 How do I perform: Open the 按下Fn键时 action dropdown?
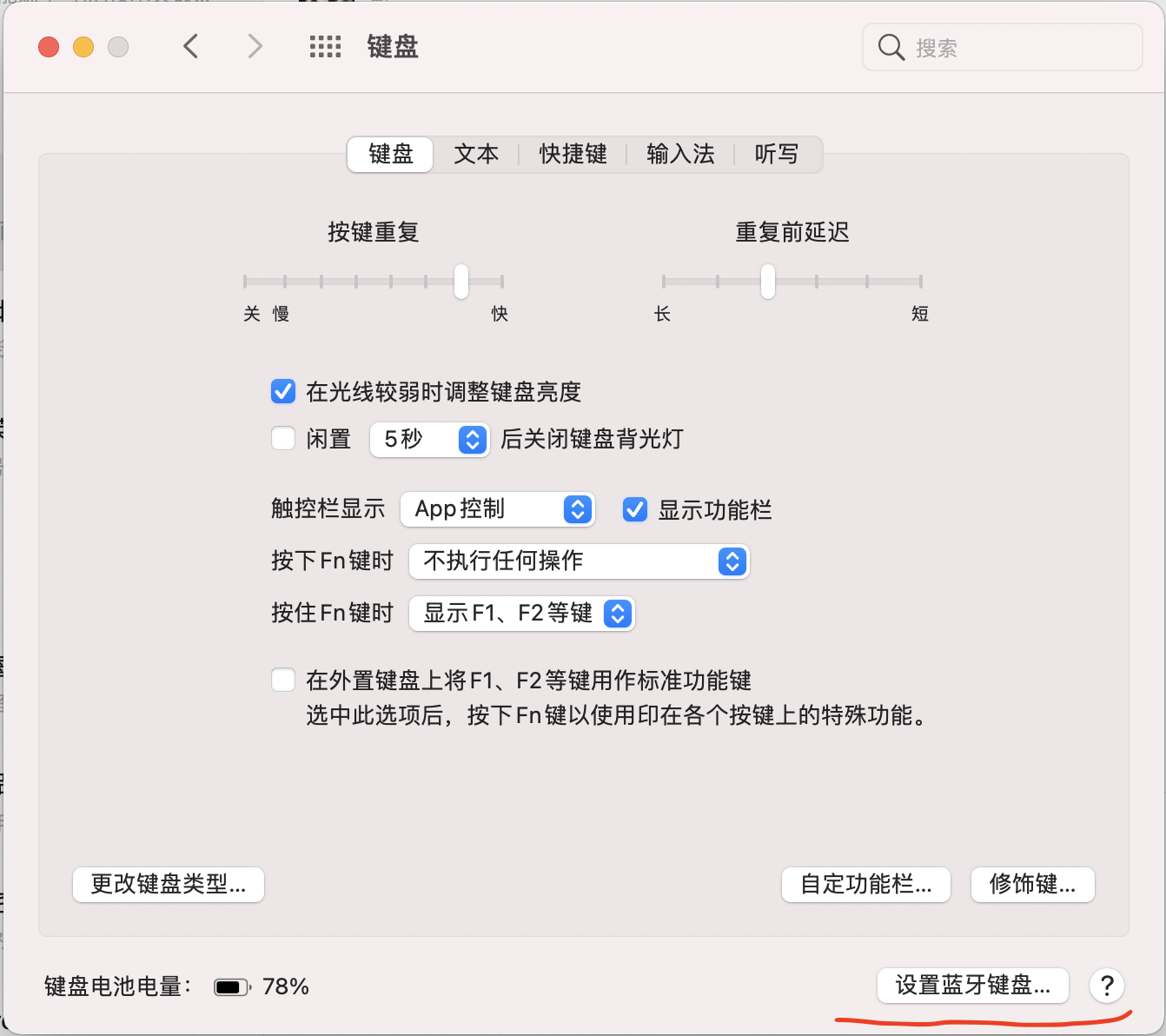[579, 561]
